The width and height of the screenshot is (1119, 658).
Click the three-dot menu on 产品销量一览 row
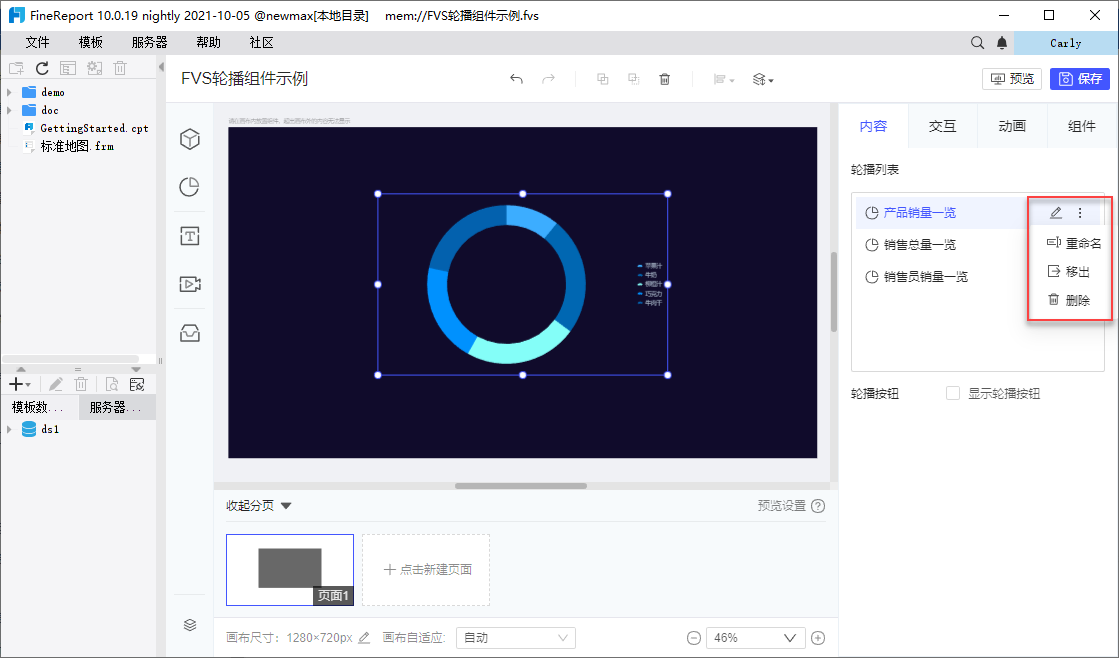click(1080, 213)
